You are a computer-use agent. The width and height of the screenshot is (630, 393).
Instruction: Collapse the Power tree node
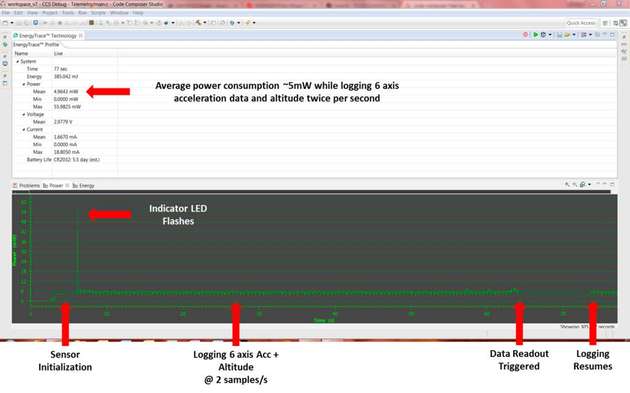pos(24,84)
